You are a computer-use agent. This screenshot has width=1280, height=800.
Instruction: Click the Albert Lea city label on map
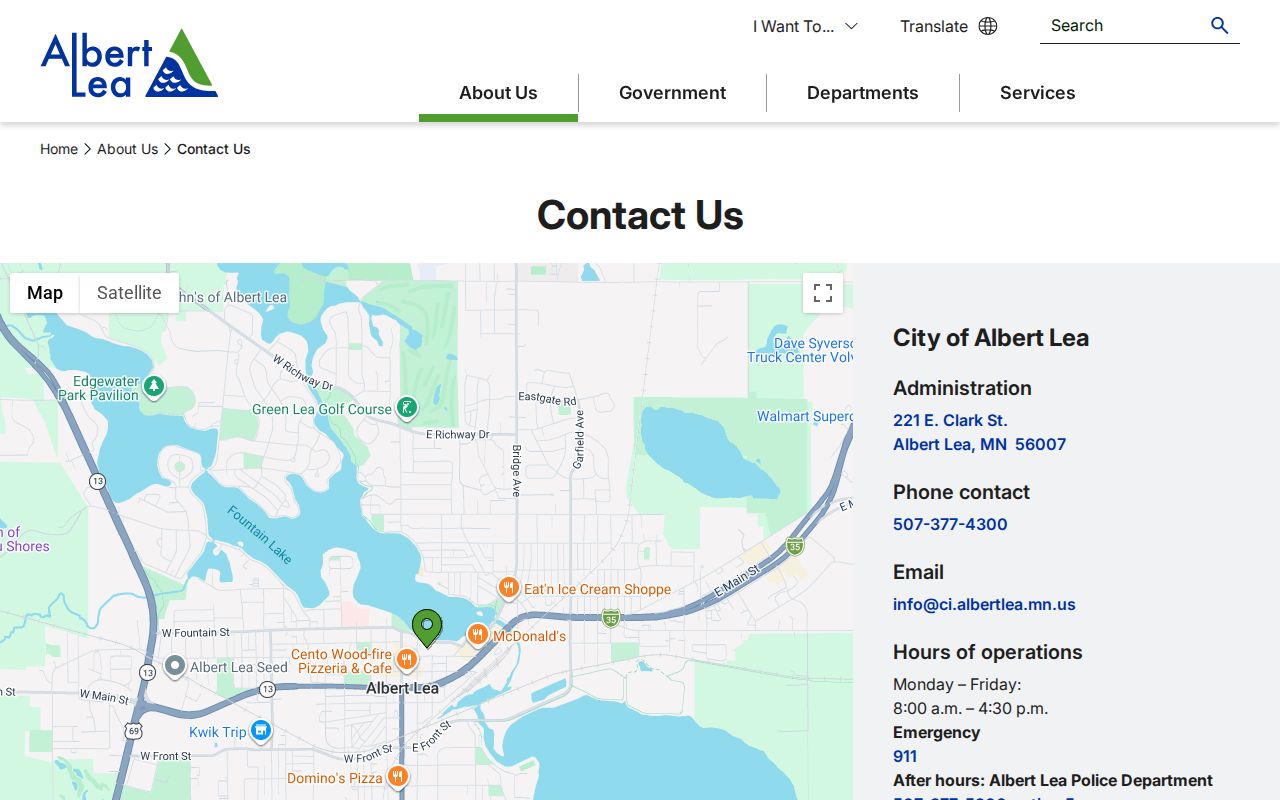click(402, 688)
